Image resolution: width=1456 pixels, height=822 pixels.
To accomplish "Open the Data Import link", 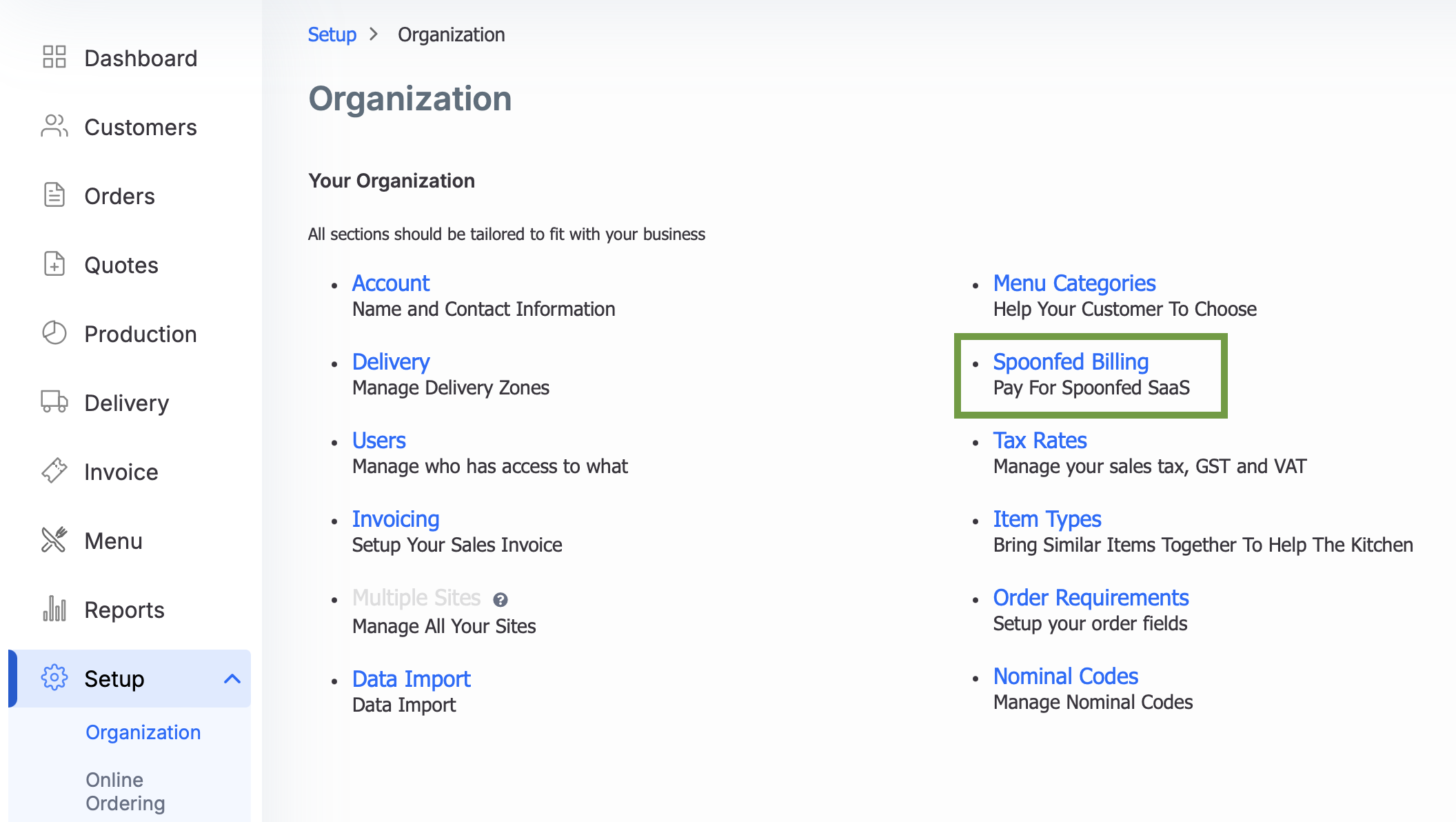I will pyautogui.click(x=412, y=679).
